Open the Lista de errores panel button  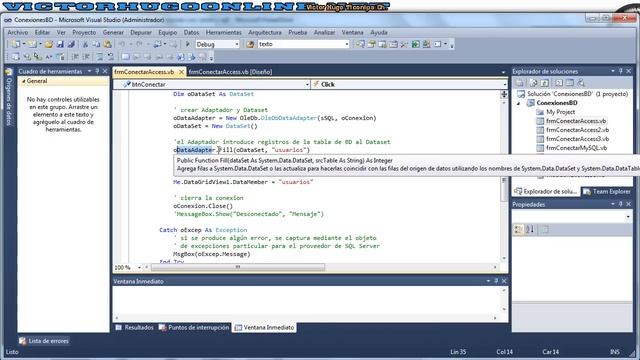44,341
